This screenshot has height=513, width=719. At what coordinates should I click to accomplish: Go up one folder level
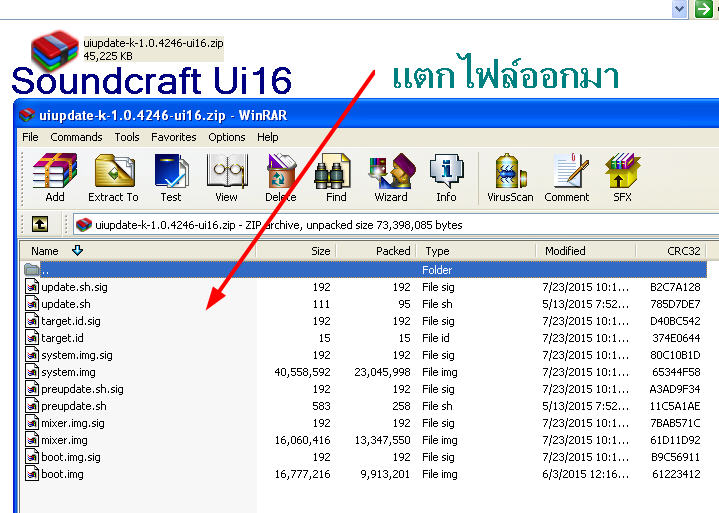[40, 225]
